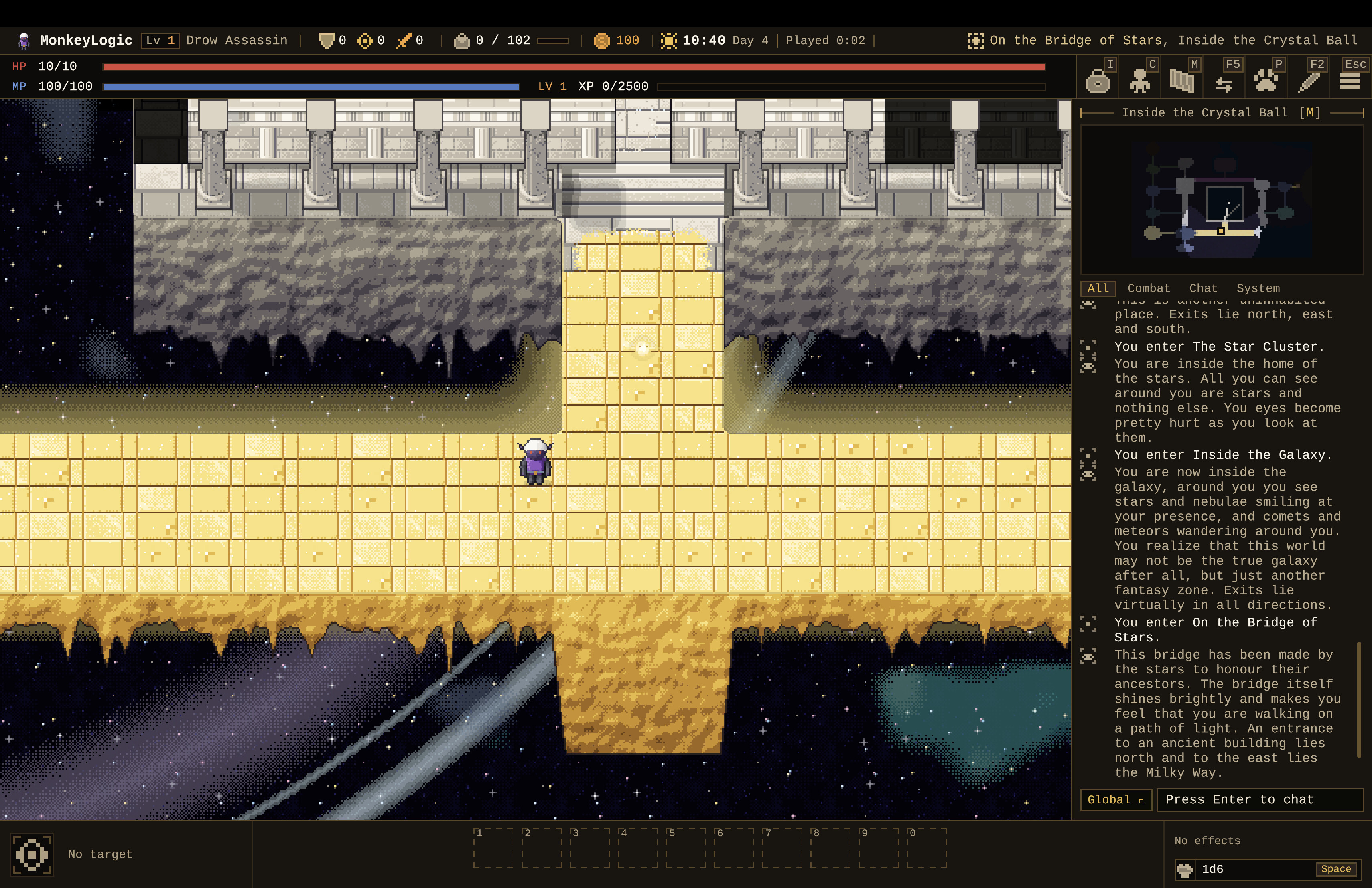Click the sword attack stat icon
Viewport: 1372px width, 888px height.
point(403,41)
